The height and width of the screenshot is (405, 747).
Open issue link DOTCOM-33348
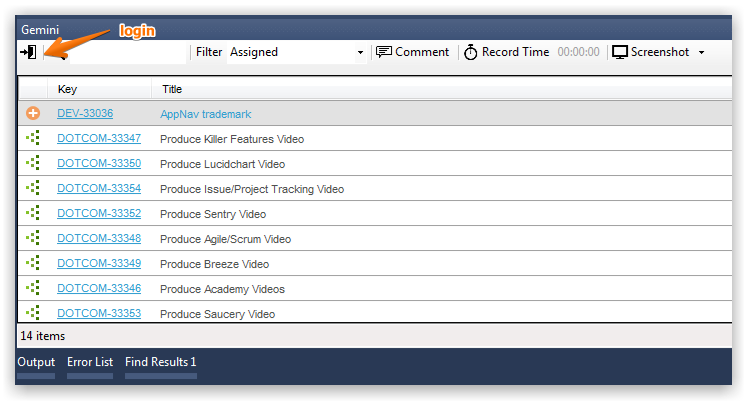click(x=99, y=238)
